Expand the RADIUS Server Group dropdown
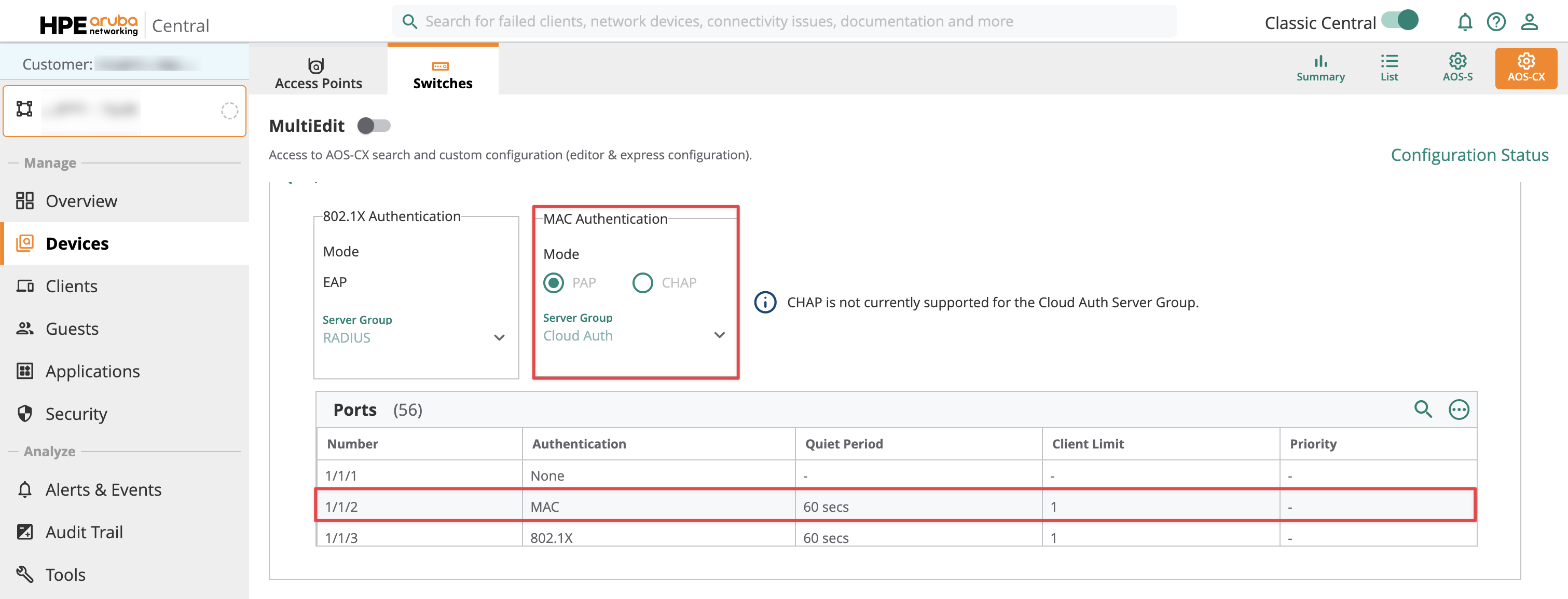The image size is (1568, 599). click(499, 337)
